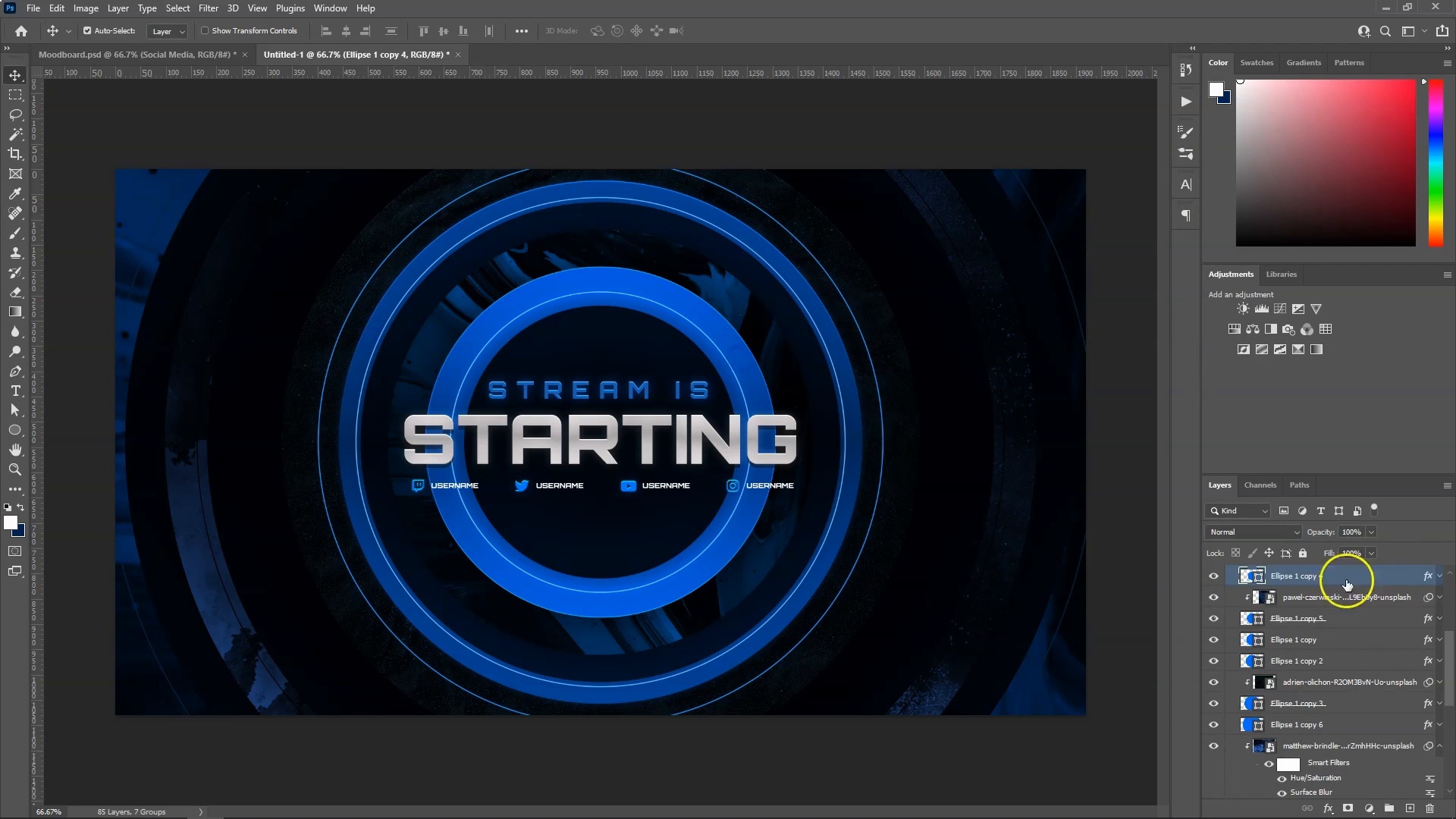
Task: Create a new group folder icon
Action: pos(1389,808)
